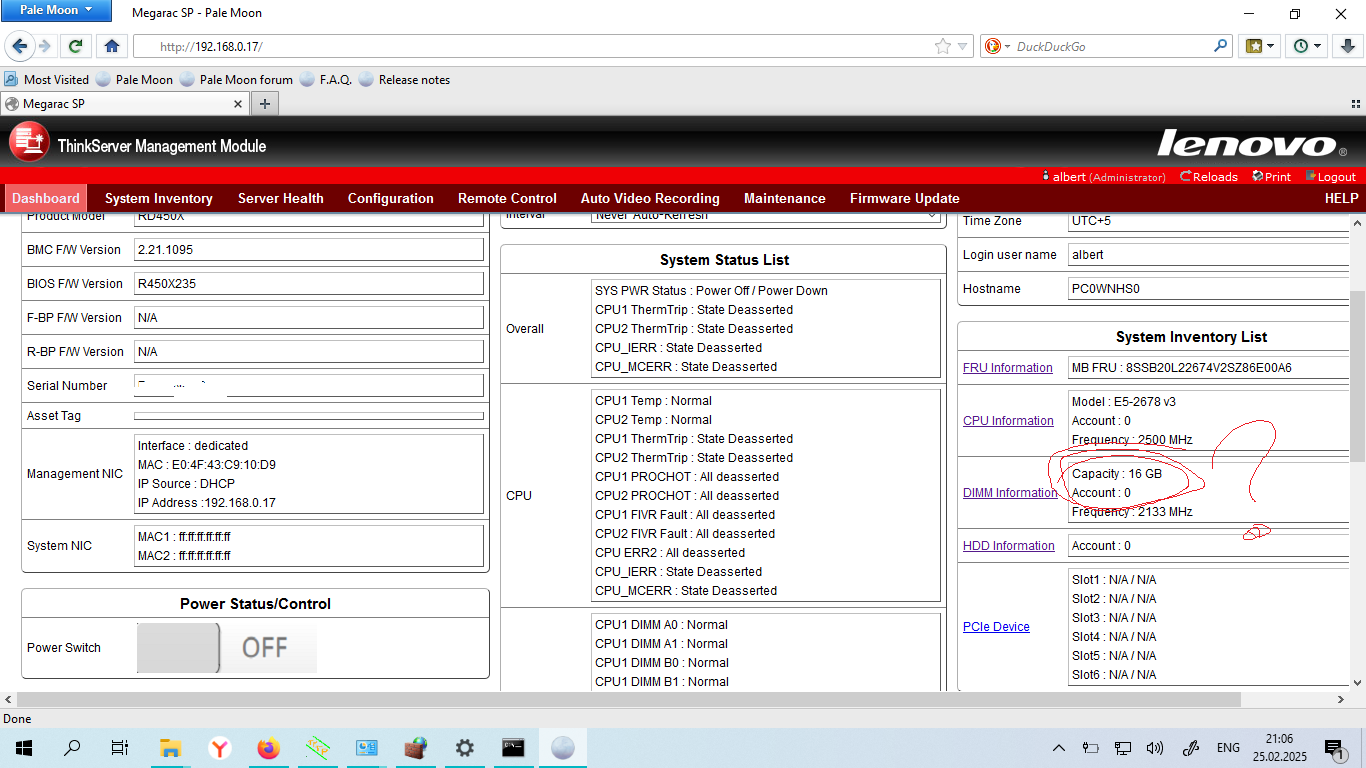This screenshot has width=1366, height=768.
Task: Click the Reloads link in the header
Action: click(x=1209, y=177)
